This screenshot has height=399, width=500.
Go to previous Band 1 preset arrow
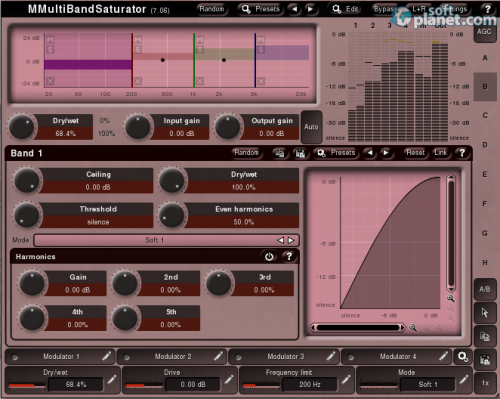pos(370,153)
